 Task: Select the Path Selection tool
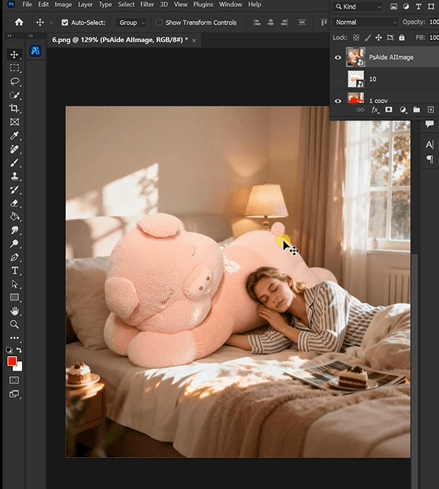[x=14, y=284]
